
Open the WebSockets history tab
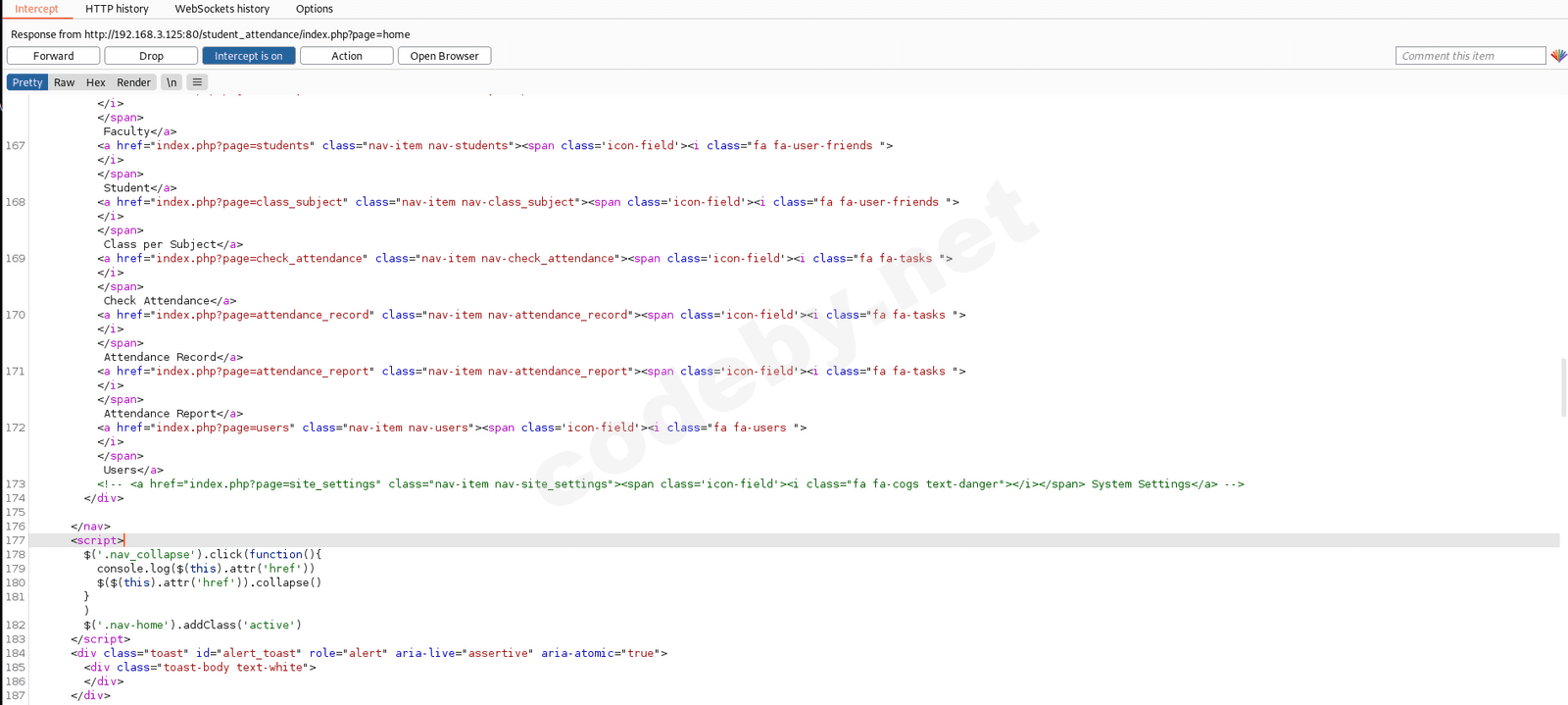(x=222, y=9)
